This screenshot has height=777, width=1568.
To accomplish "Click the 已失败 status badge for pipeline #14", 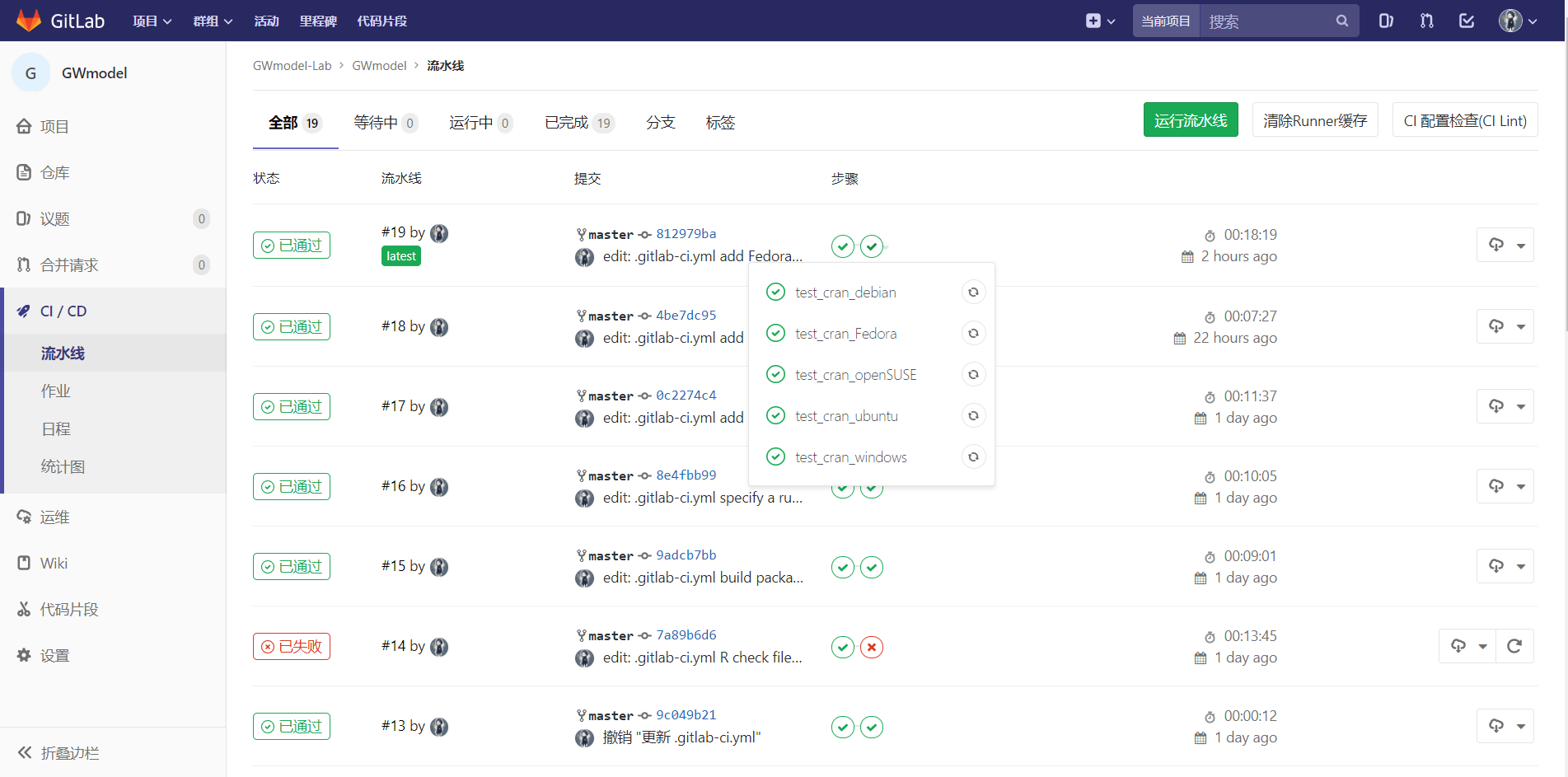I will point(292,647).
